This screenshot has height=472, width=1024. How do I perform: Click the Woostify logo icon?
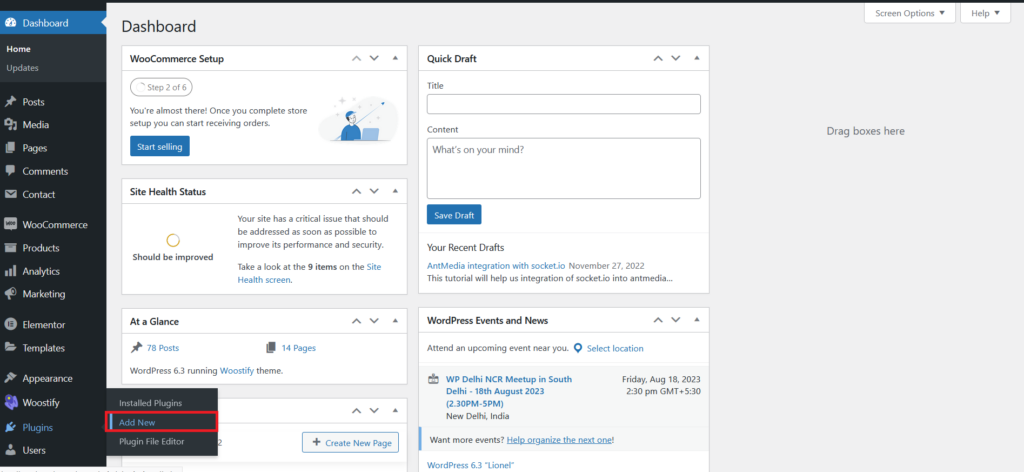point(10,402)
